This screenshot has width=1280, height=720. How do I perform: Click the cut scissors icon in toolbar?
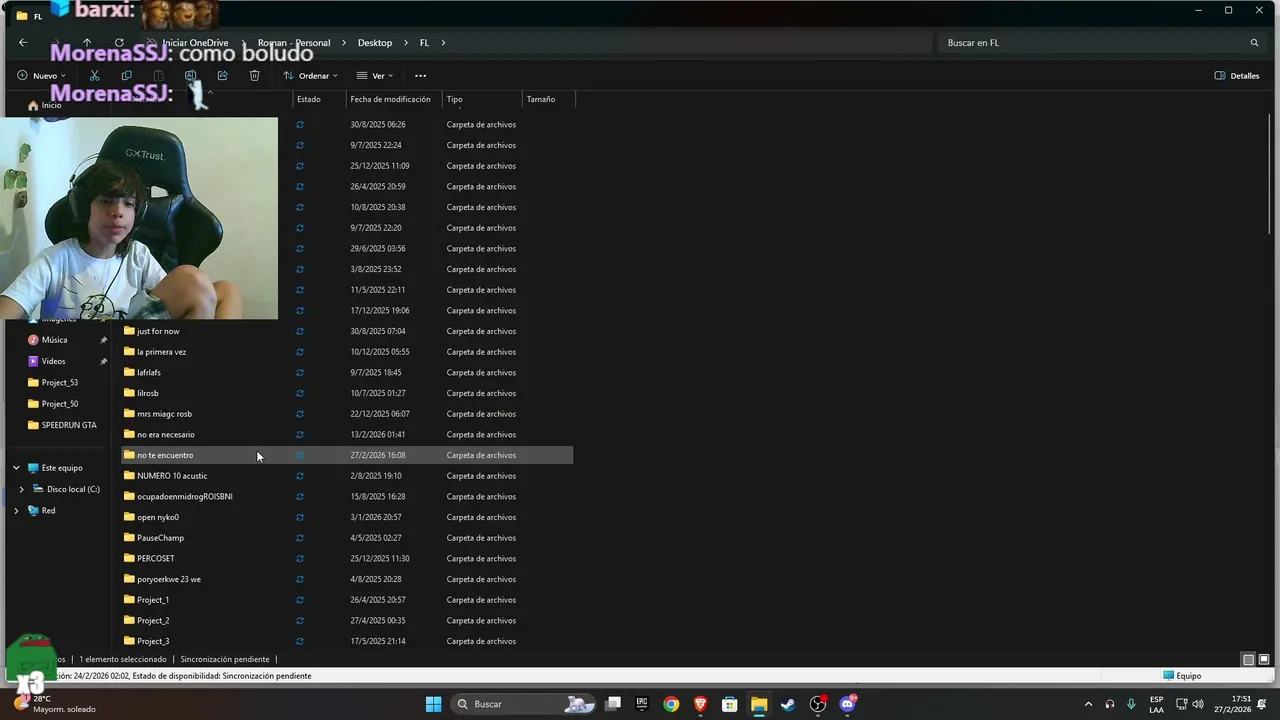[x=94, y=76]
